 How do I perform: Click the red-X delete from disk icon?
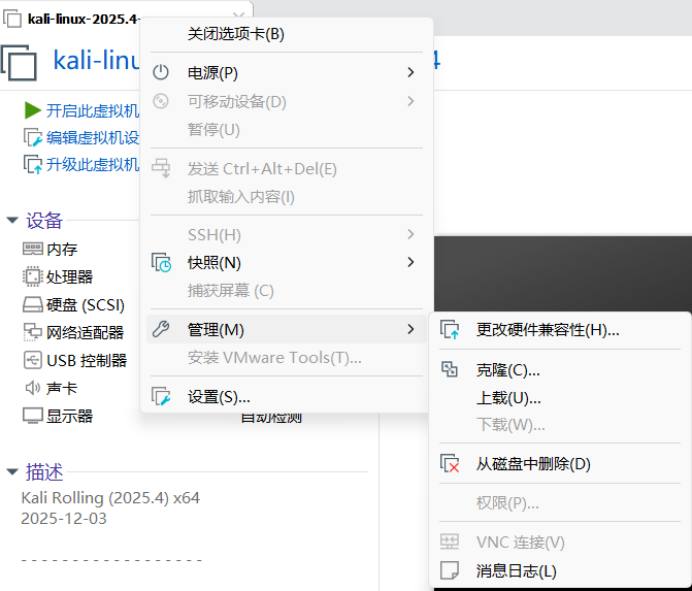(450, 463)
